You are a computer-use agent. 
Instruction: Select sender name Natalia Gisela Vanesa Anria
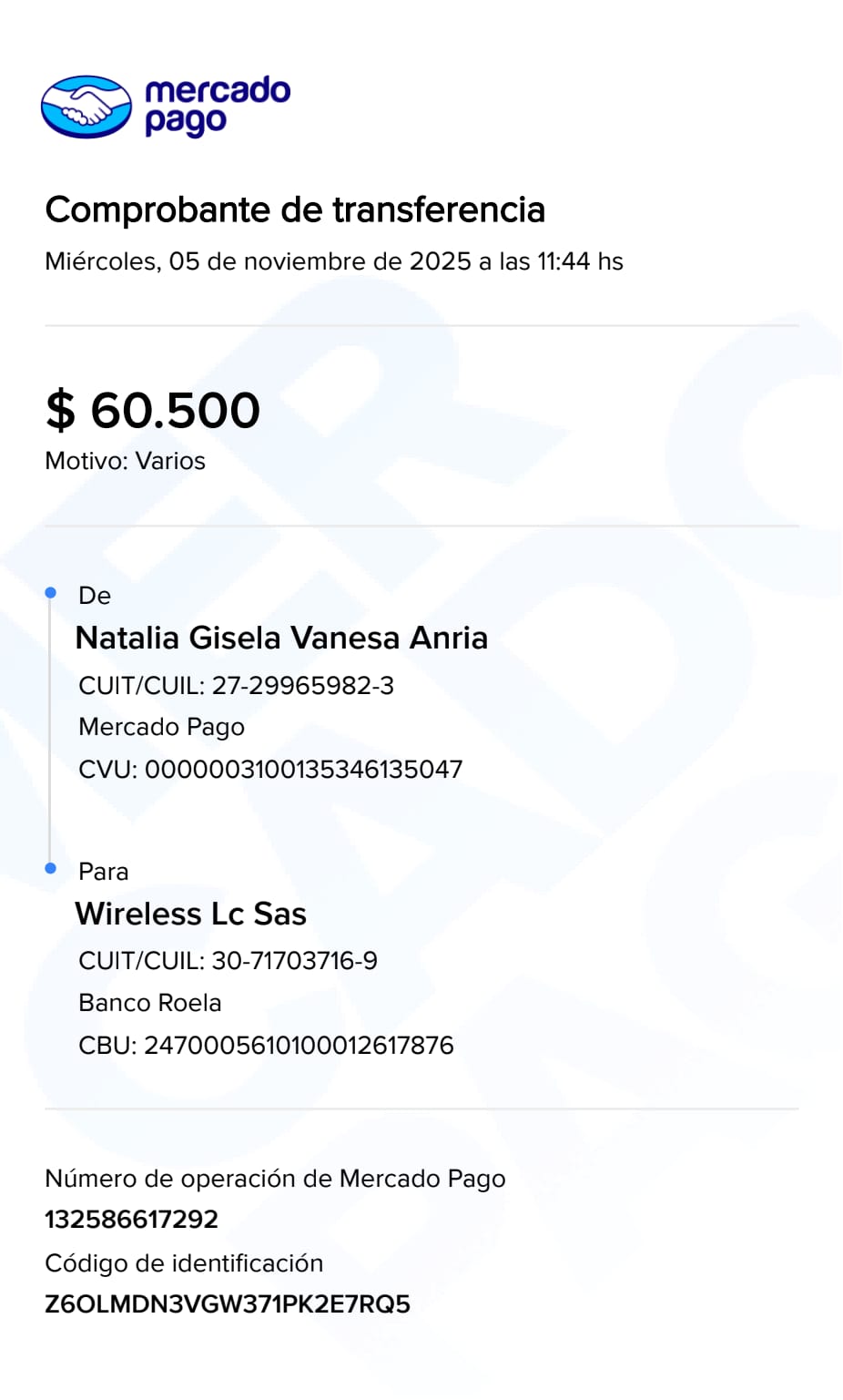coord(281,638)
